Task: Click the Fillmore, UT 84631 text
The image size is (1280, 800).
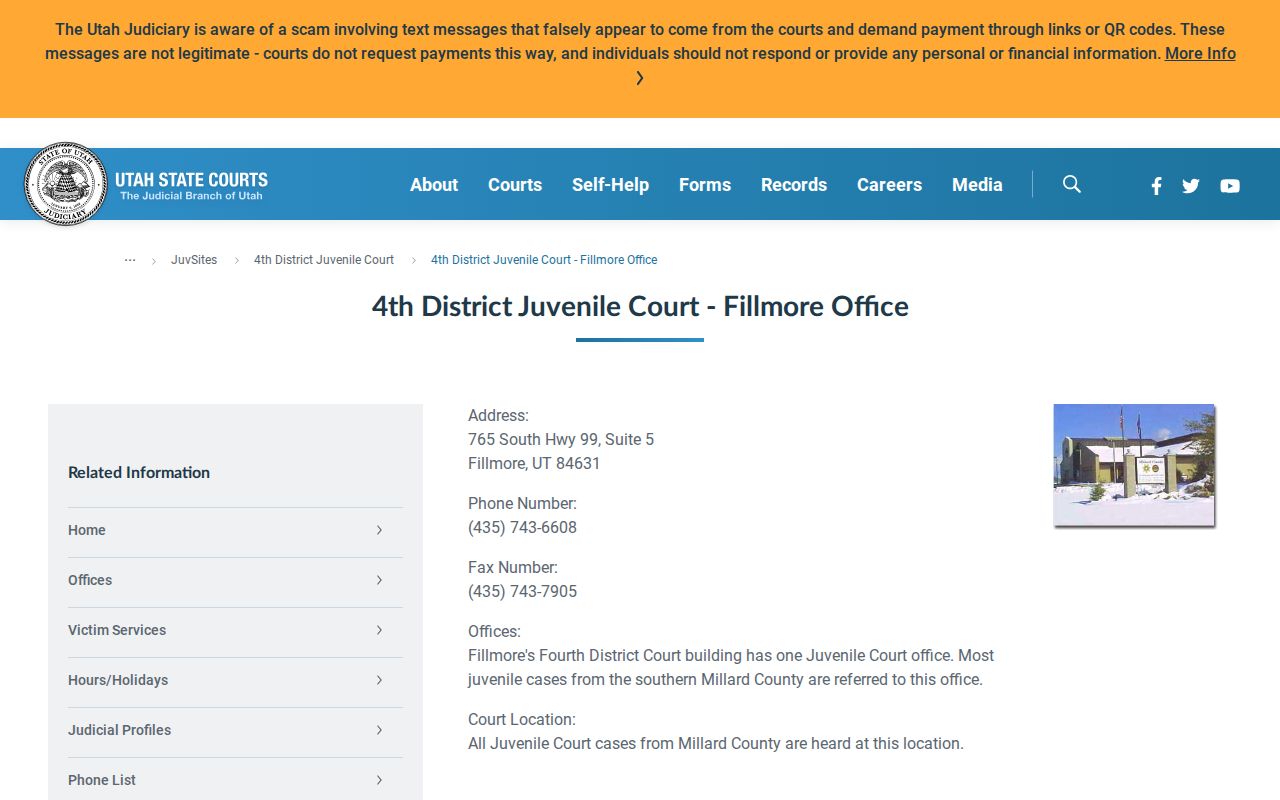Action: click(x=534, y=464)
